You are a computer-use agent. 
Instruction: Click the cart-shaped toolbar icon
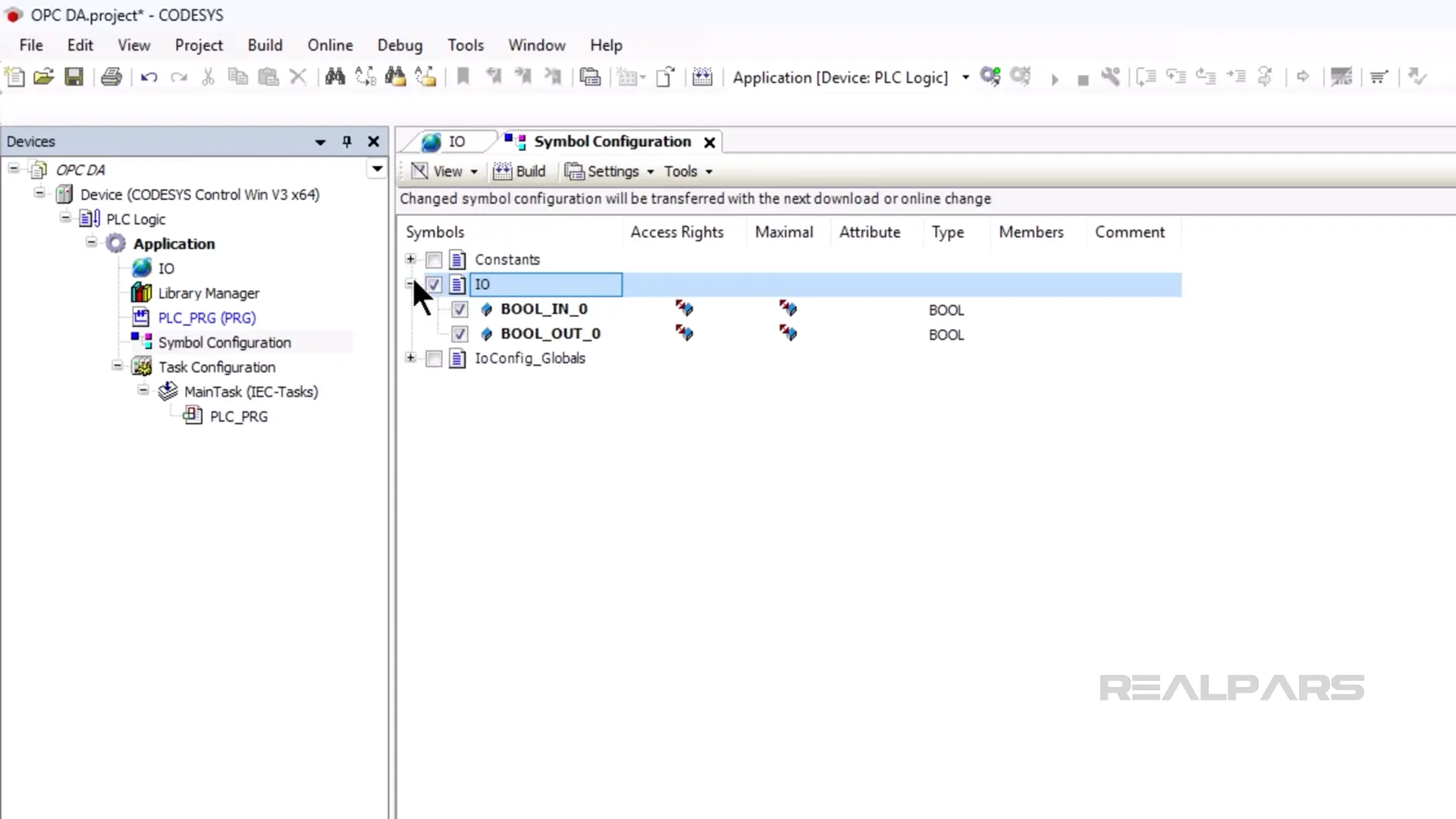pyautogui.click(x=1379, y=77)
